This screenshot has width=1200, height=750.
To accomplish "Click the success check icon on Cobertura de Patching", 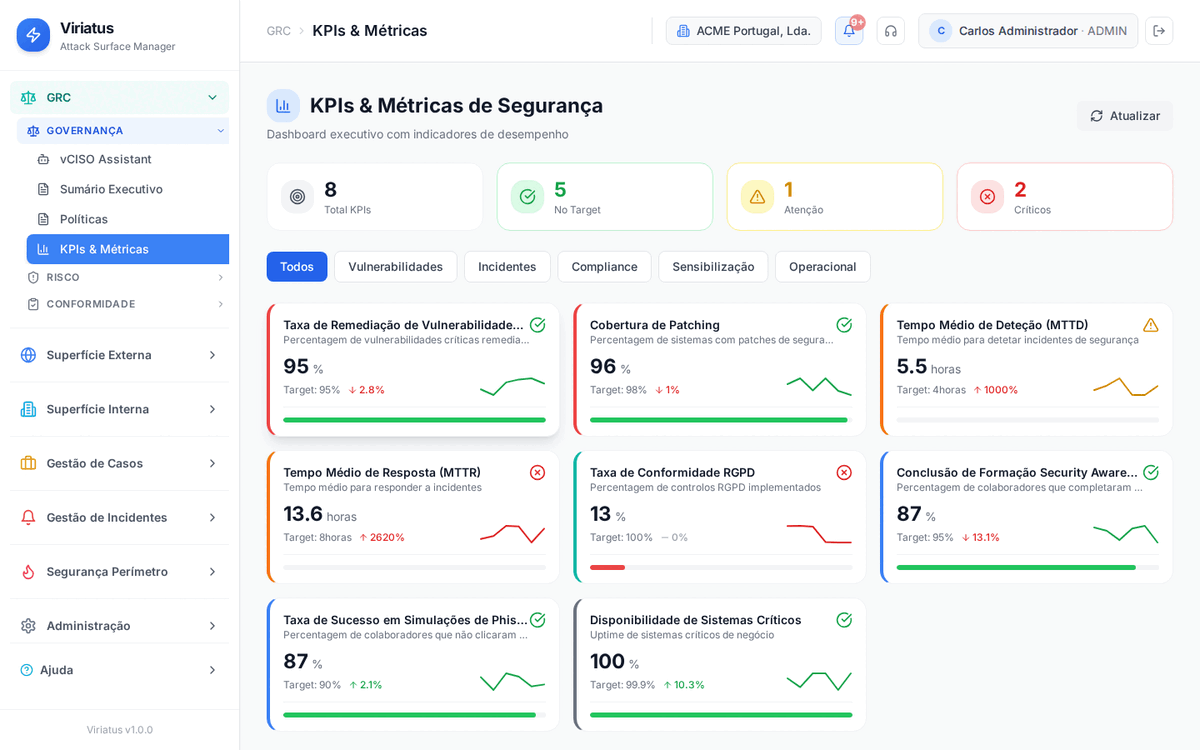I will click(x=843, y=324).
